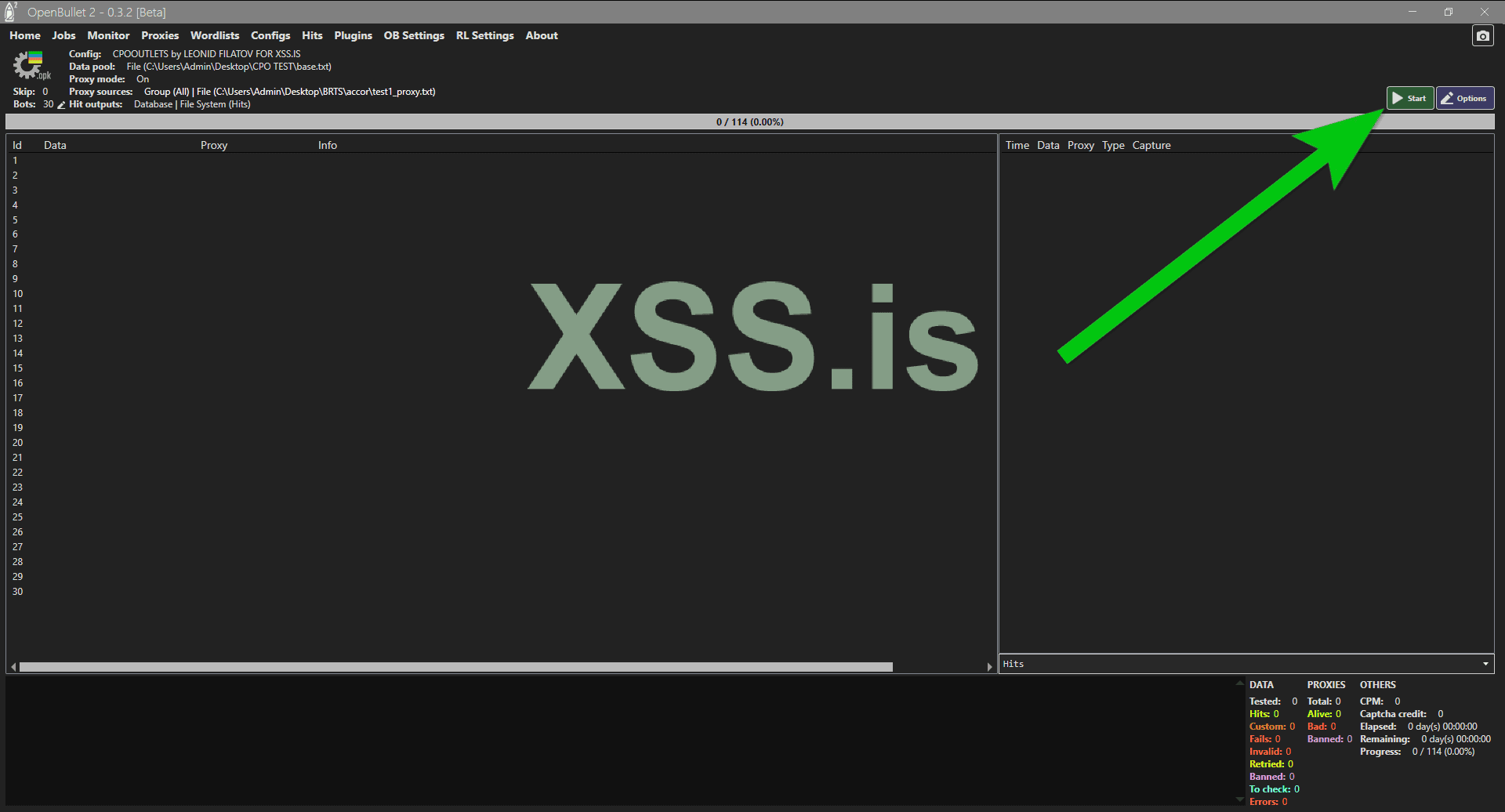Open the Monitor menu item
The image size is (1505, 812).
108,35
